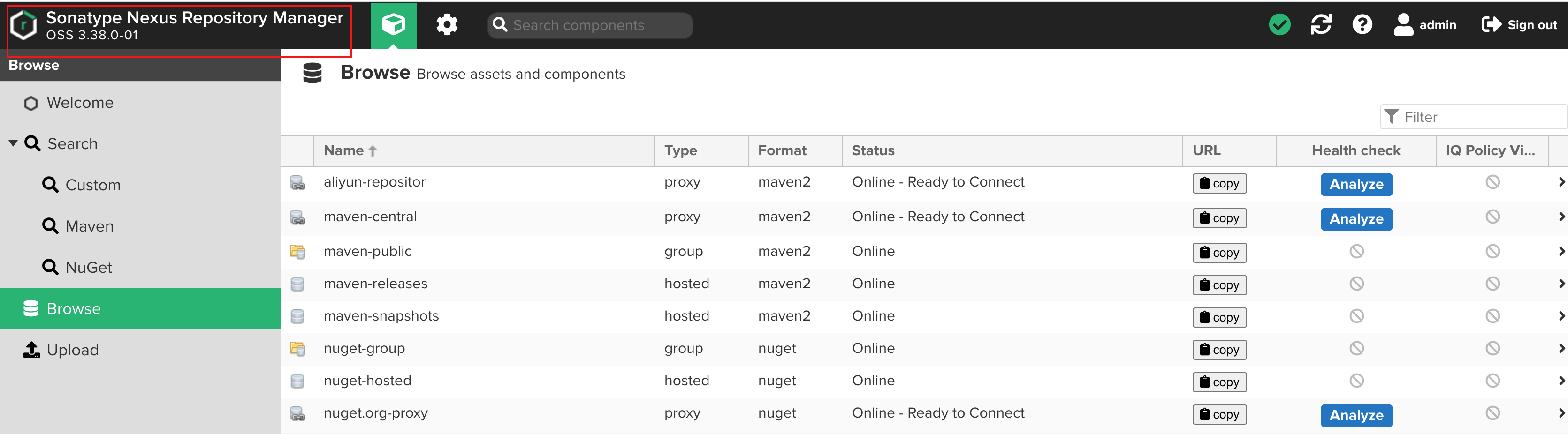1568x434 pixels.
Task: Click the system health check green icon
Action: pyautogui.click(x=1279, y=25)
